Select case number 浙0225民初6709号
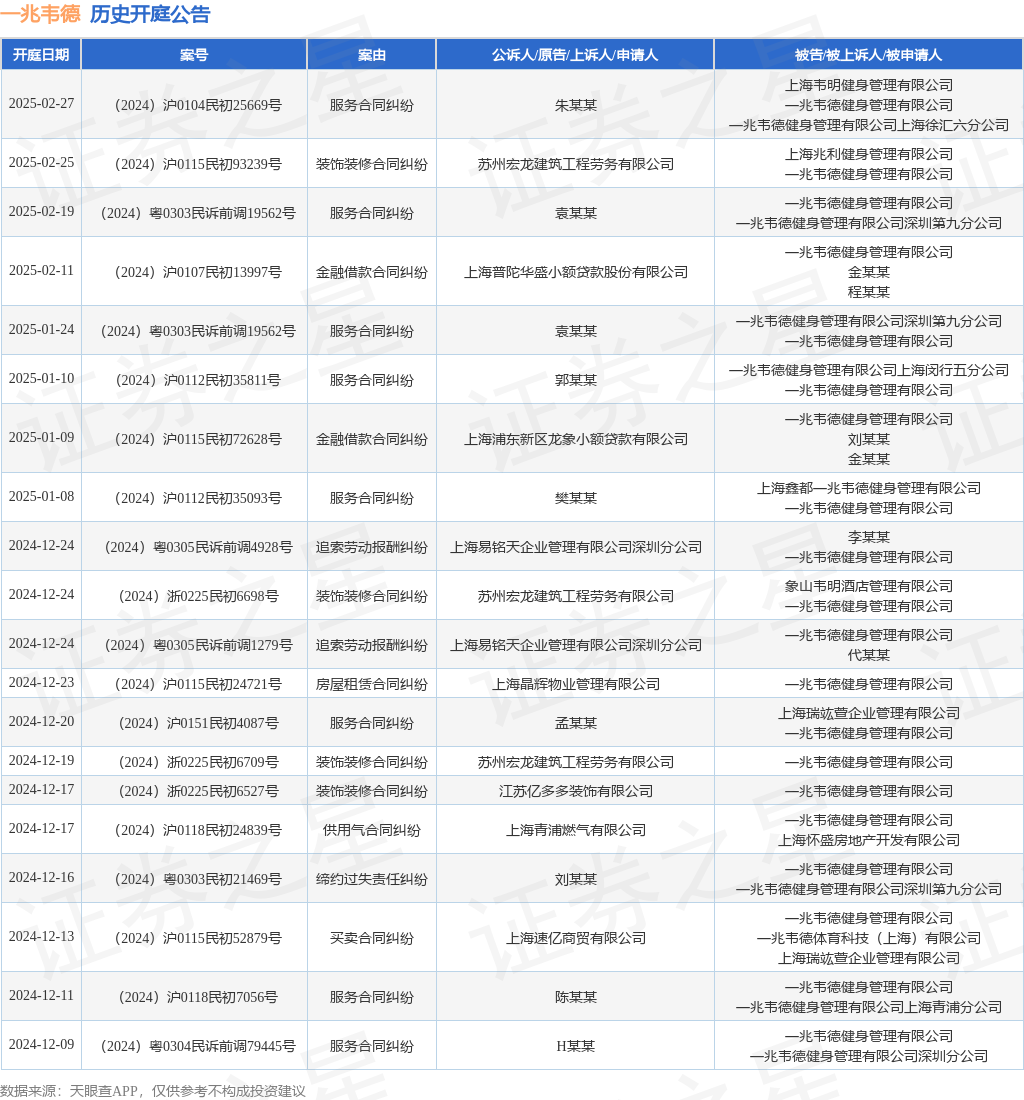The height and width of the screenshot is (1100, 1024). coord(198,763)
